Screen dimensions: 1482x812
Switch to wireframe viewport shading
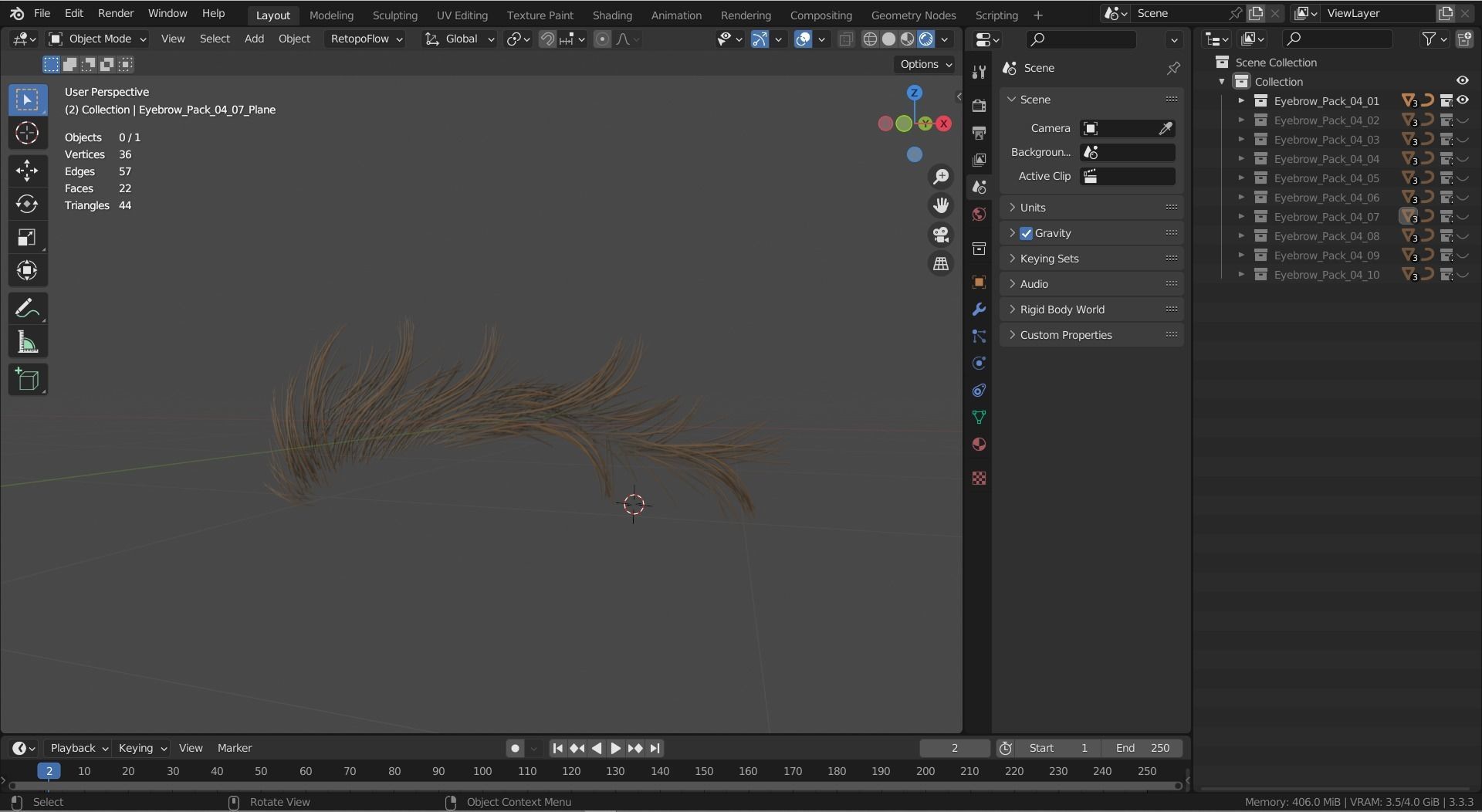click(870, 39)
